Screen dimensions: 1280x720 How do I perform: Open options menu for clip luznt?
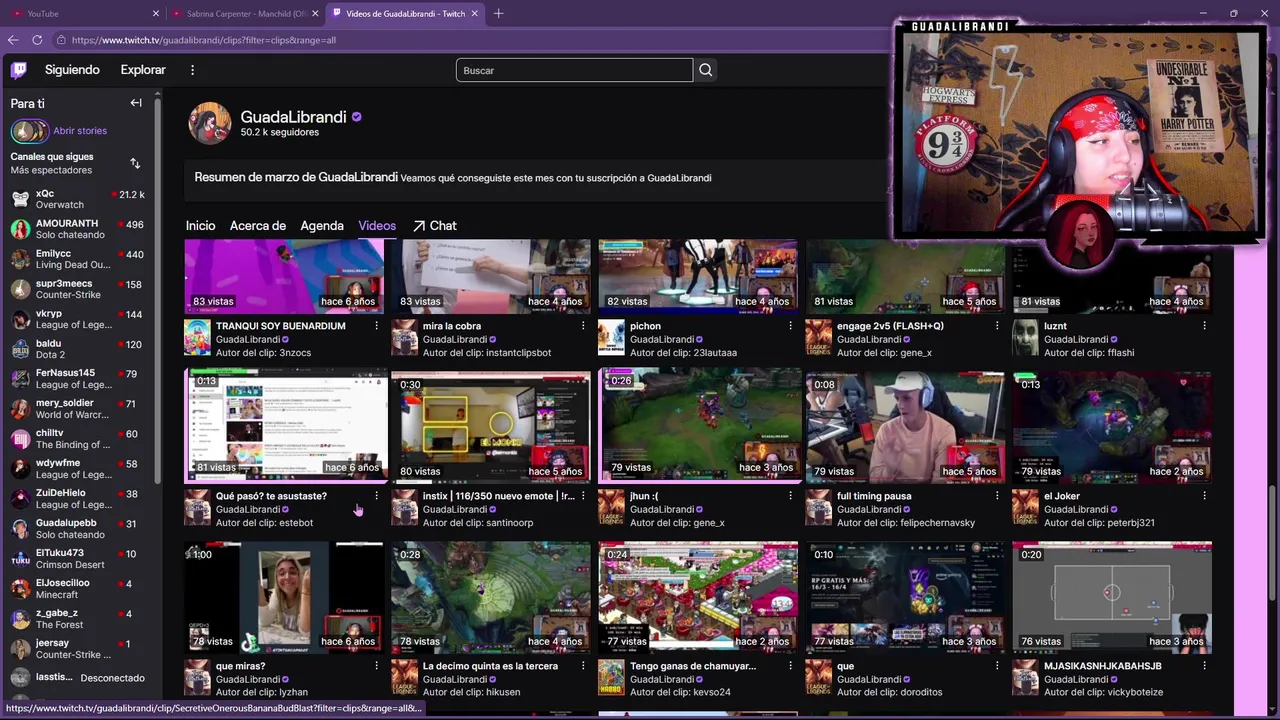(1204, 326)
